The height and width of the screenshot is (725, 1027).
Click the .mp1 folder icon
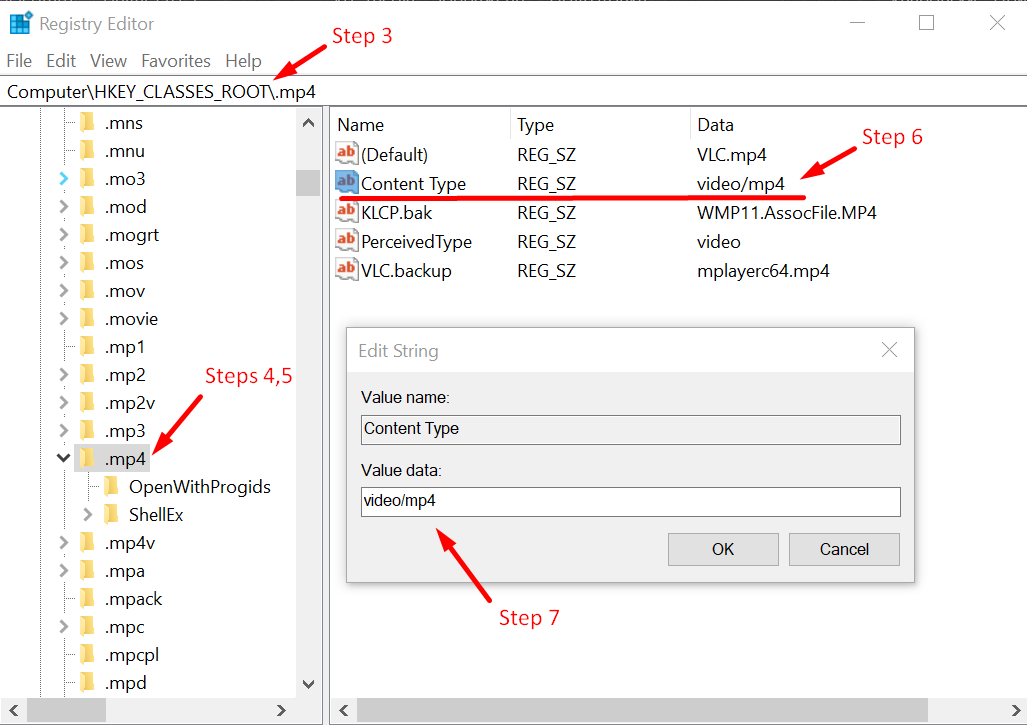(x=87, y=346)
